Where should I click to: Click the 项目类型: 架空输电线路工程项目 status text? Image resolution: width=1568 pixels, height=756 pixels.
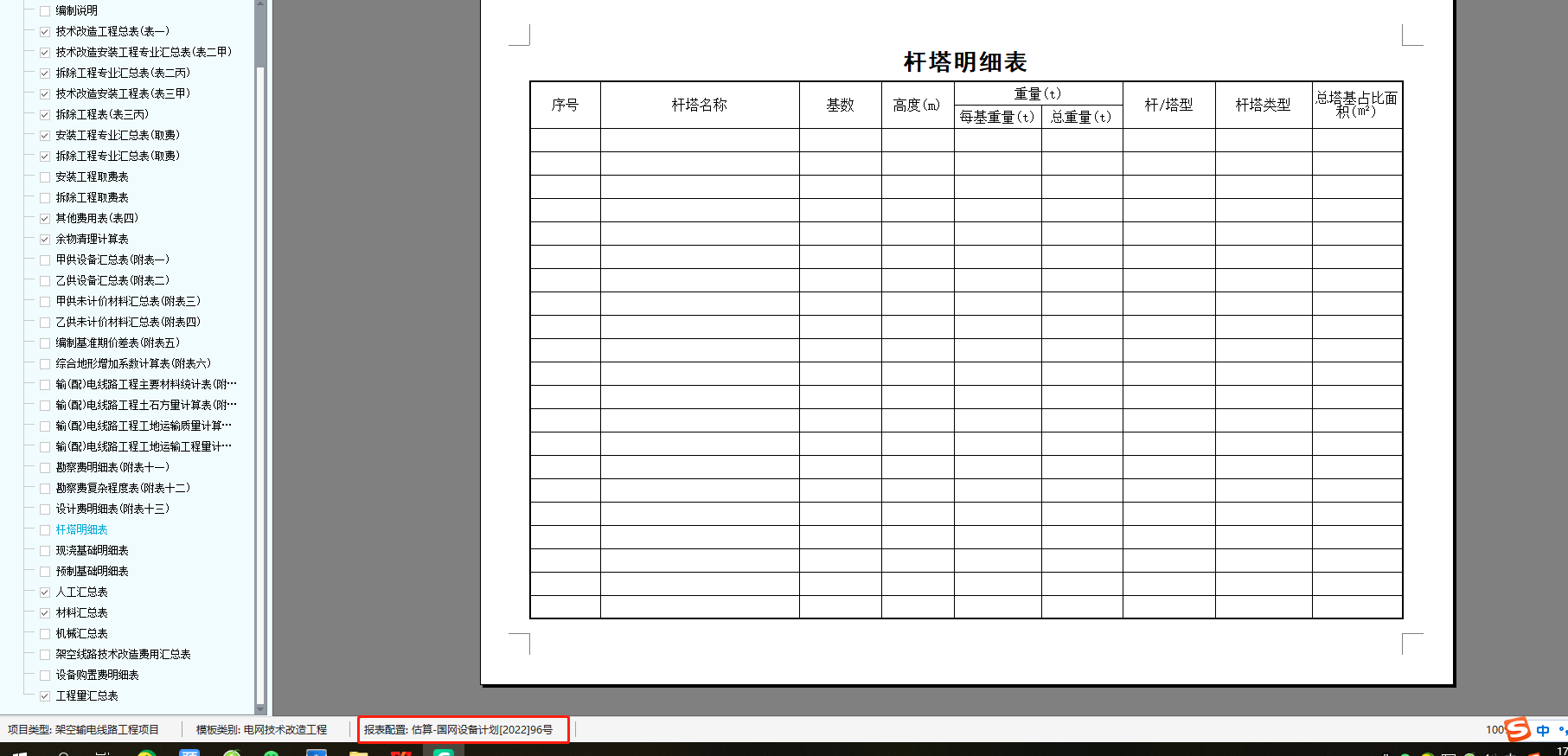pyautogui.click(x=84, y=729)
